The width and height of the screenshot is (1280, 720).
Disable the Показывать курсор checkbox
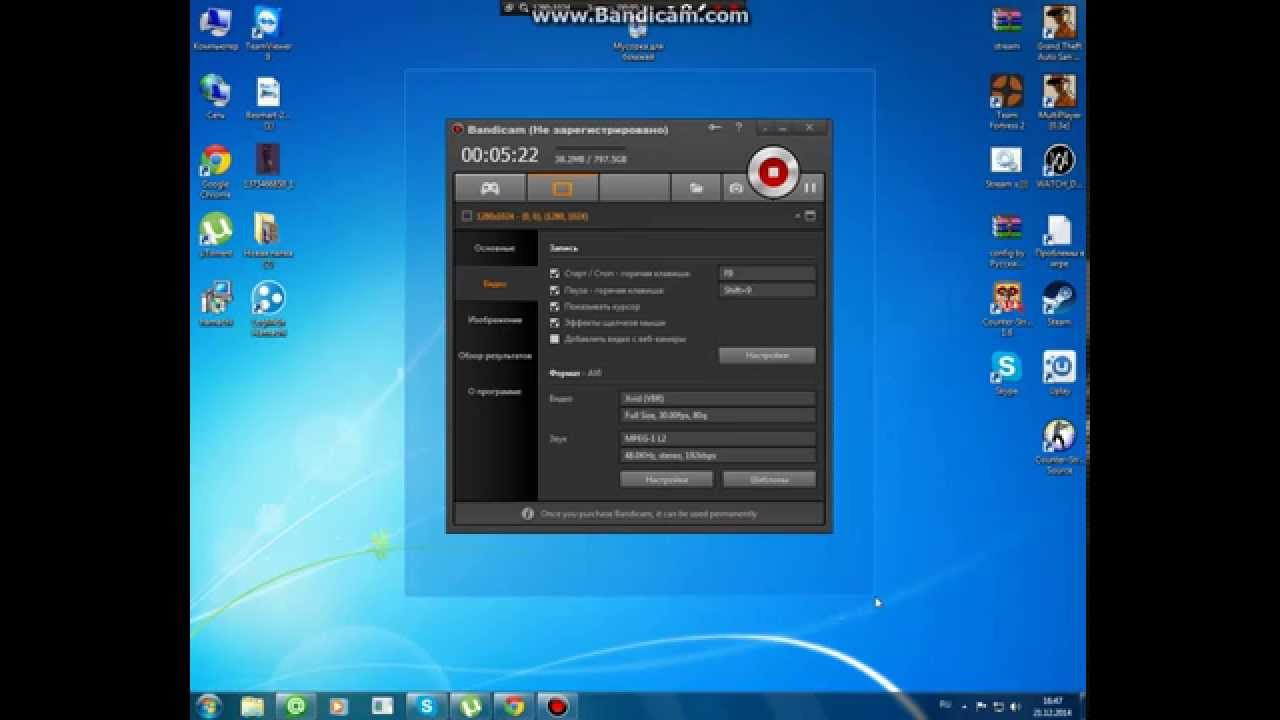pos(555,306)
